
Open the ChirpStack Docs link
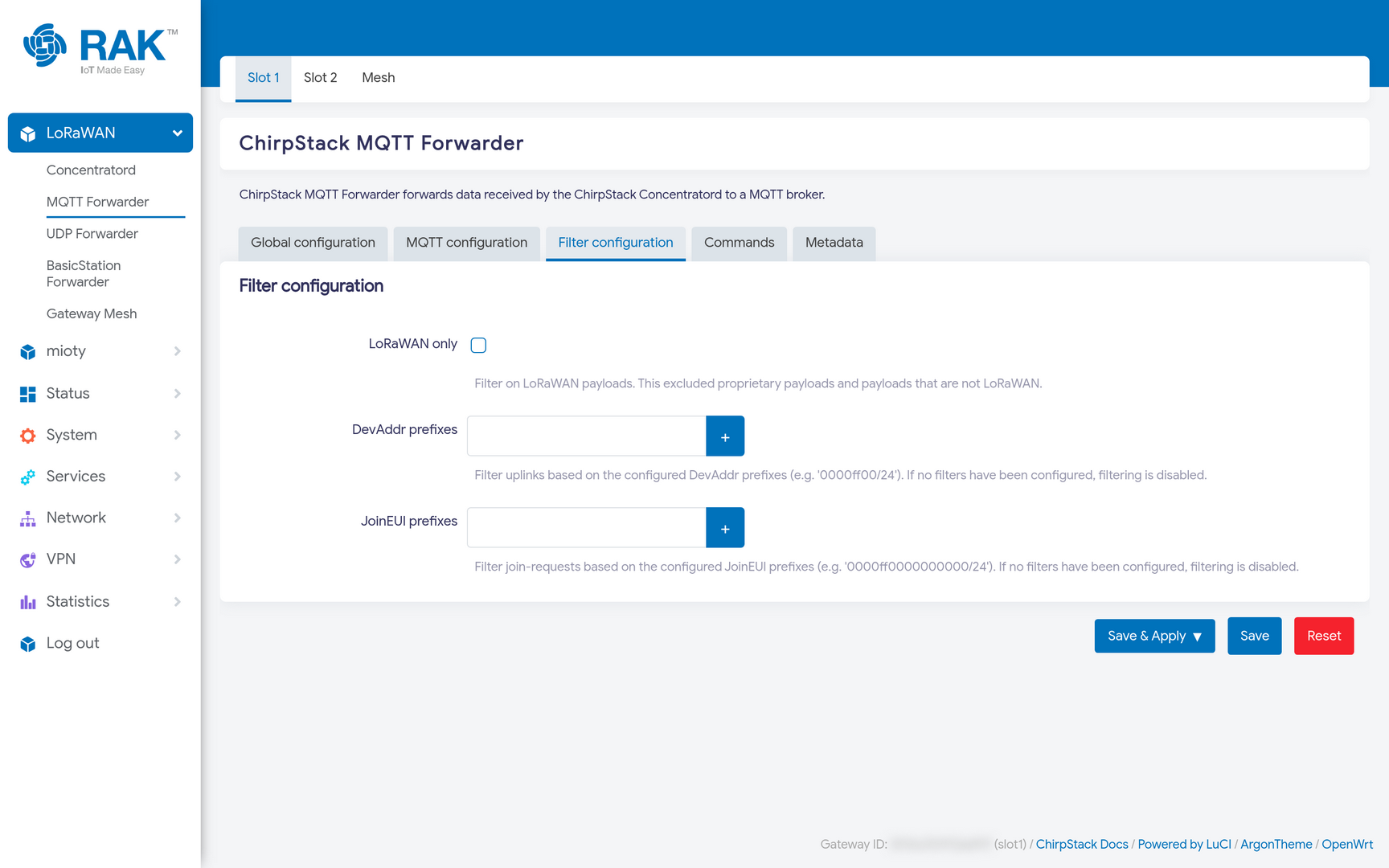tap(1082, 844)
